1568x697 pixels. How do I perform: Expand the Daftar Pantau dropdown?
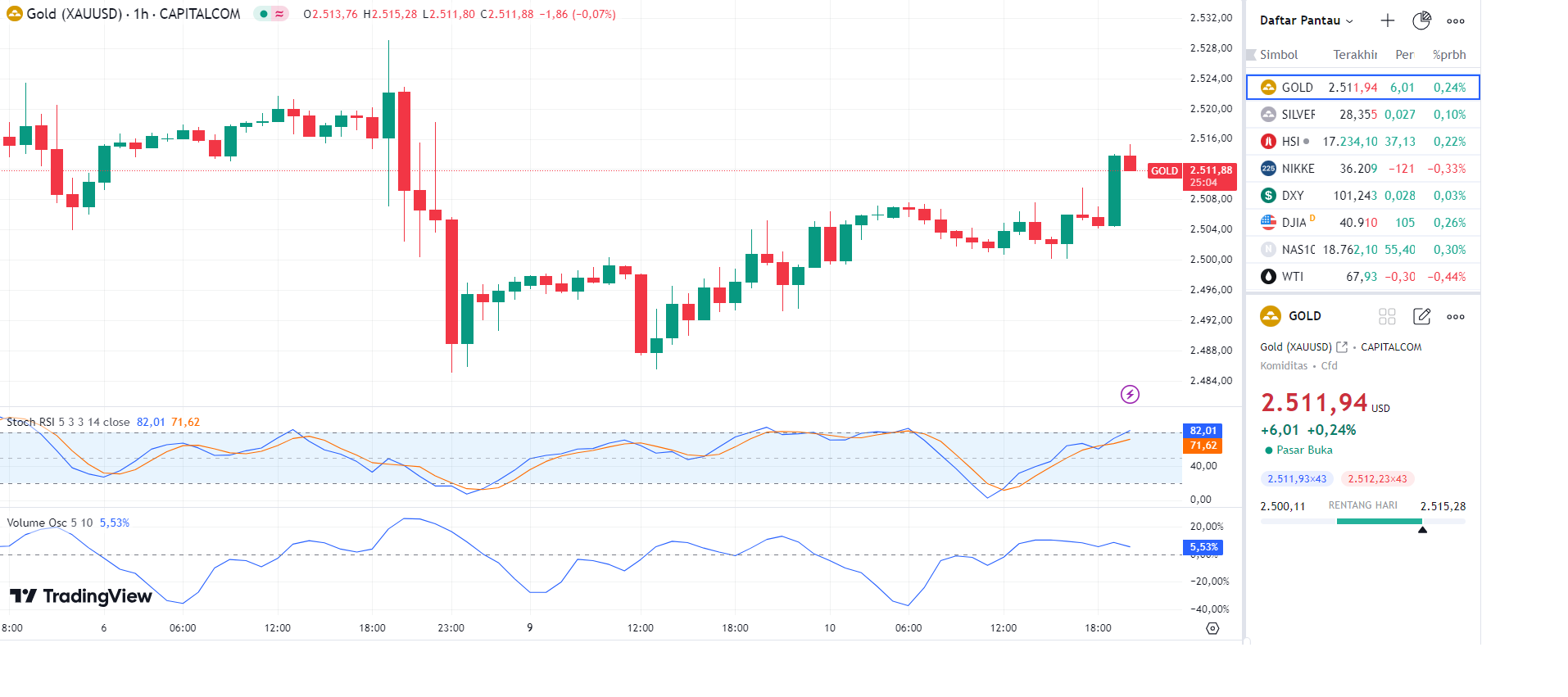(x=1306, y=20)
